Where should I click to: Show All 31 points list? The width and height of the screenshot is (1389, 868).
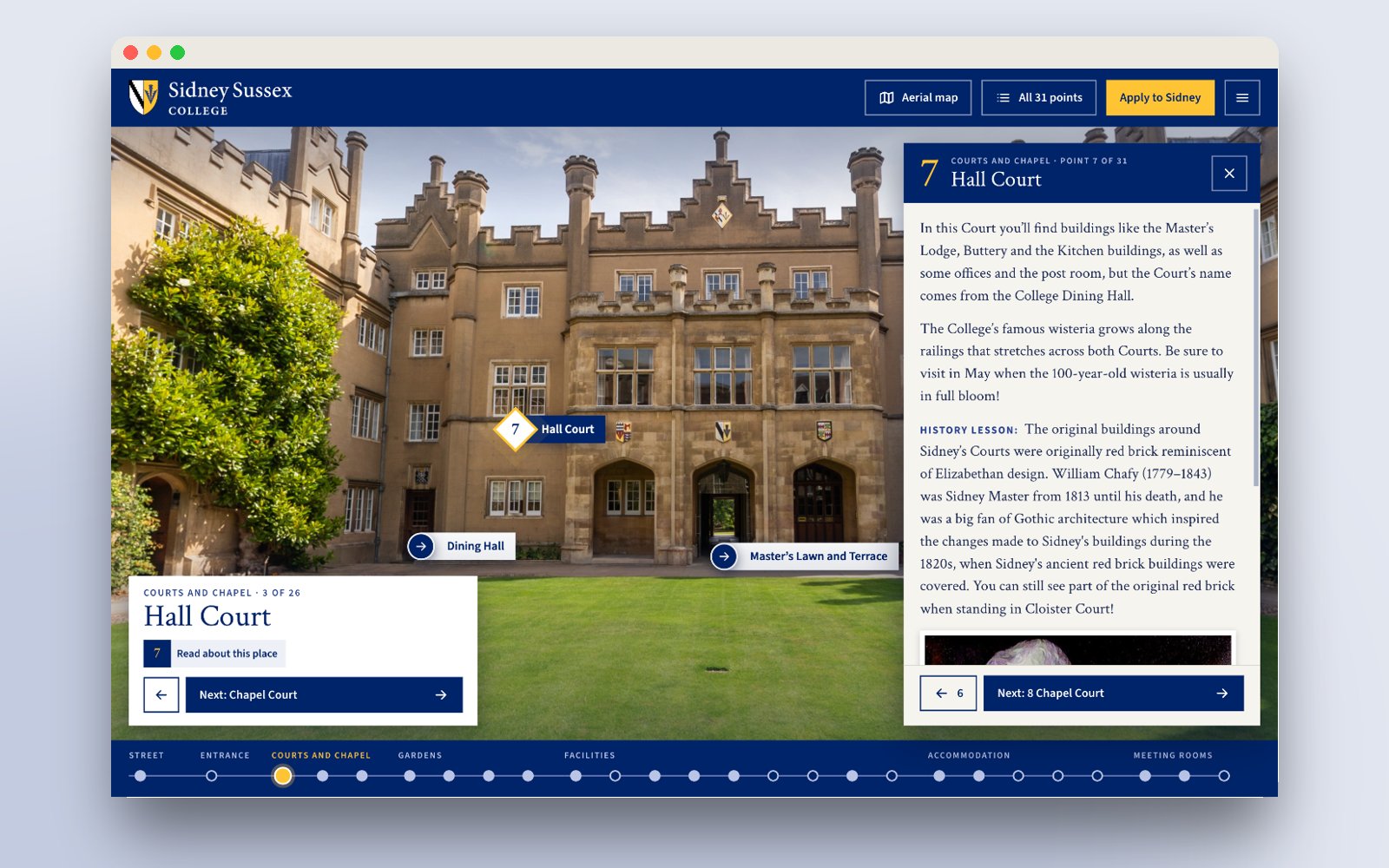1038,97
